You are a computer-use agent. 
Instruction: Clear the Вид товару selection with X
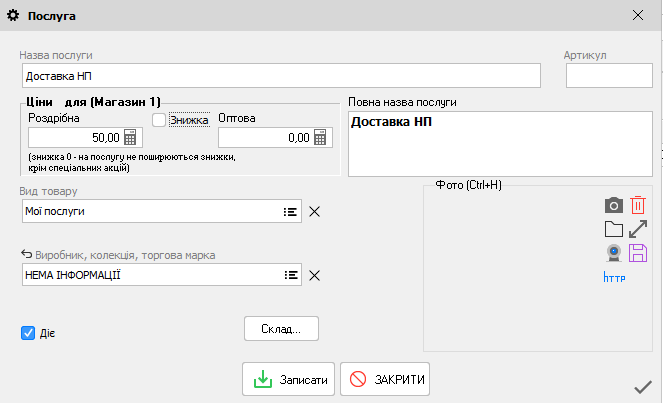[314, 211]
